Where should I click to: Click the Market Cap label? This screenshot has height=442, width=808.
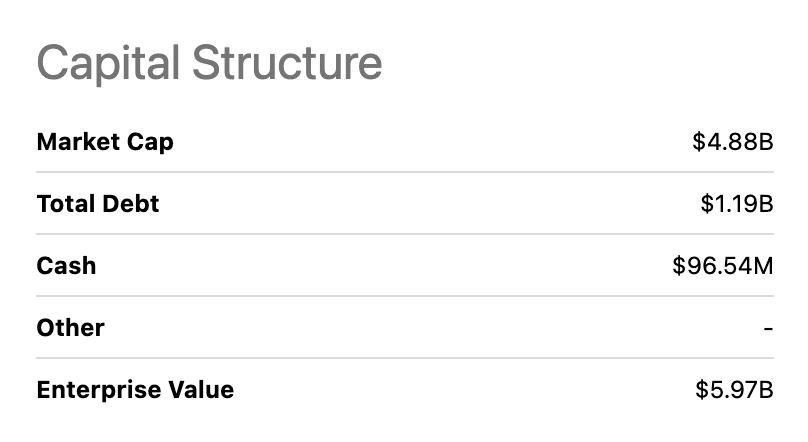[105, 142]
